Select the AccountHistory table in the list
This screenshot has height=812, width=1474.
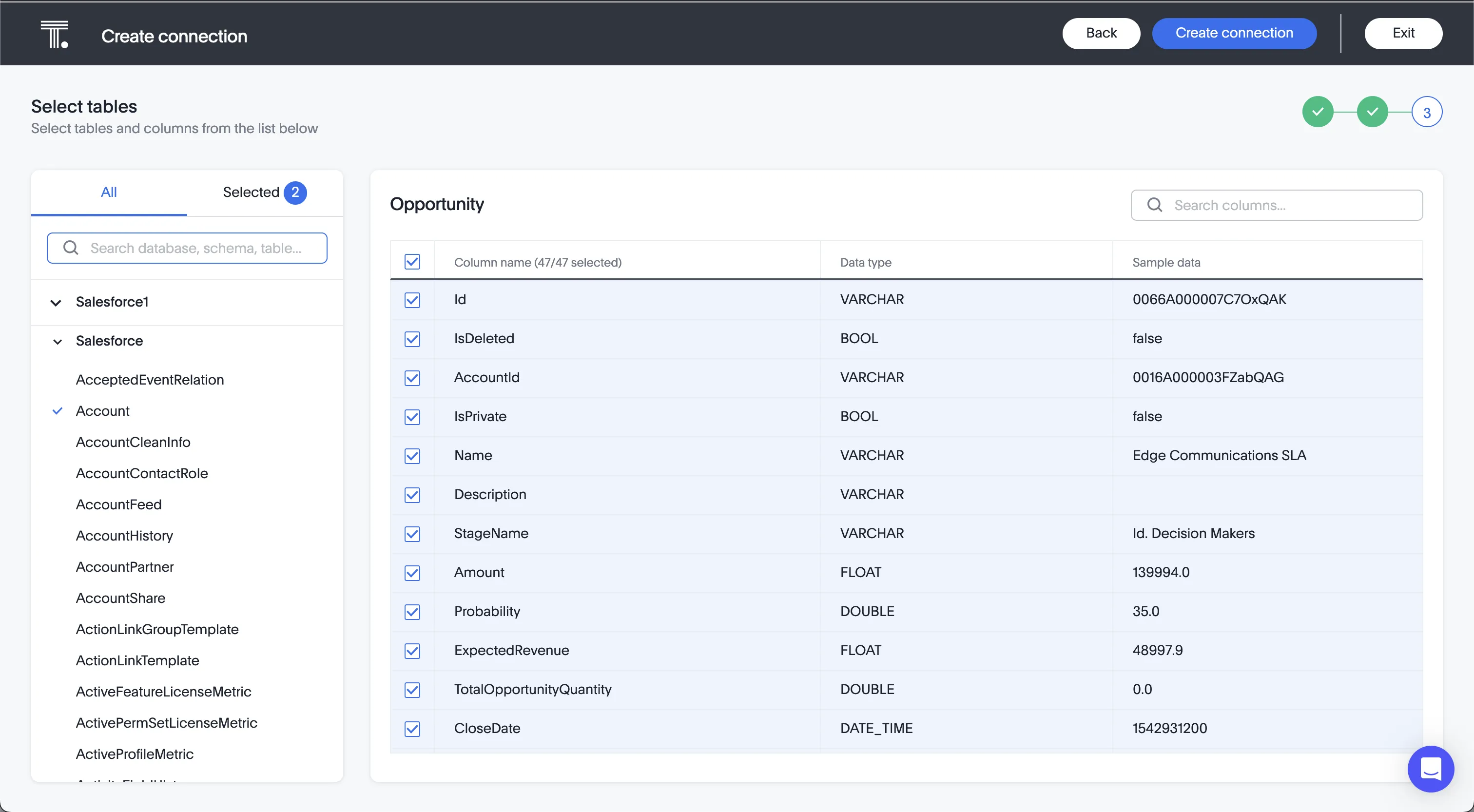(124, 536)
